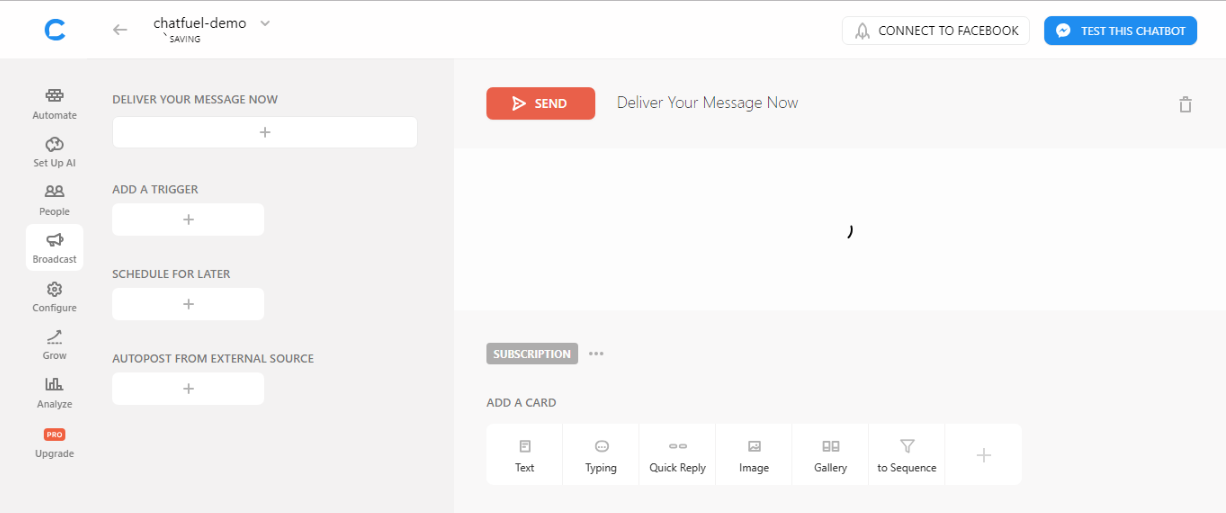Go to the People tab

point(54,200)
